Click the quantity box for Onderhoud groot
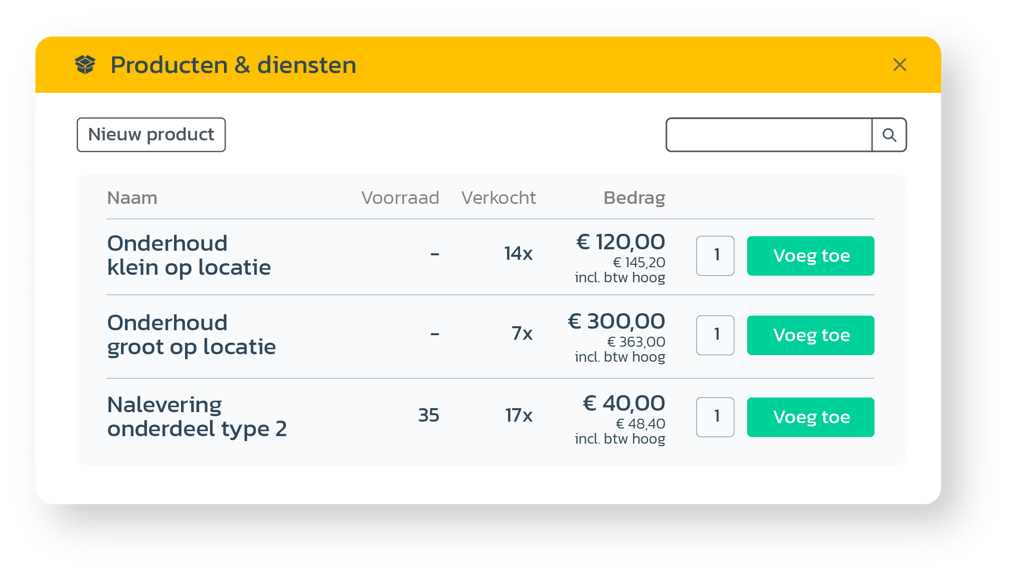The width and height of the screenshot is (1013, 576). click(714, 335)
